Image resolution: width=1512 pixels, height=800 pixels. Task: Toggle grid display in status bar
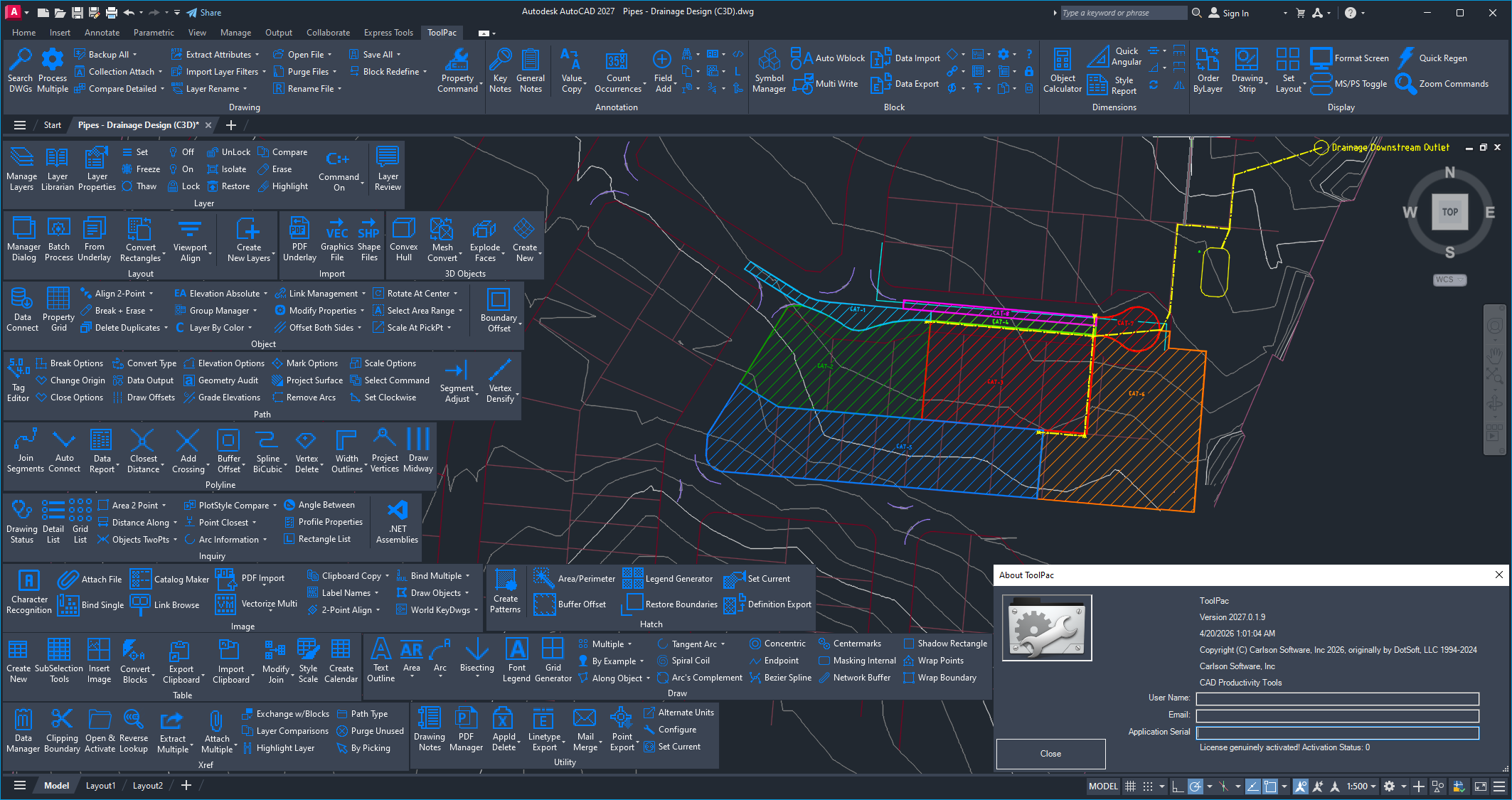pos(1129,786)
